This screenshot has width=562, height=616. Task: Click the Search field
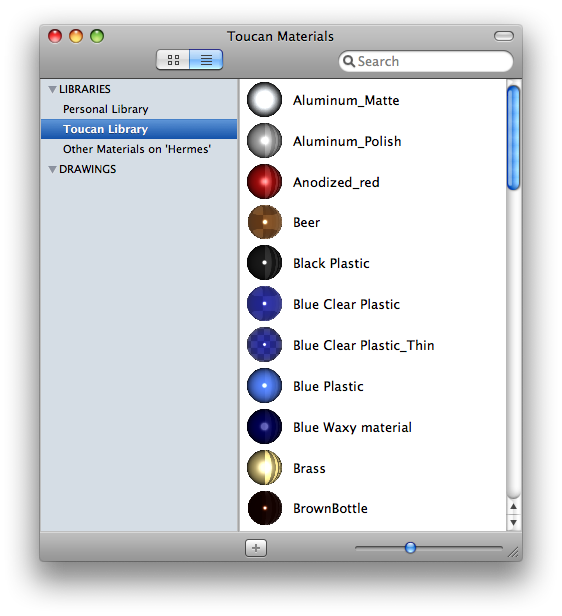pyautogui.click(x=426, y=61)
